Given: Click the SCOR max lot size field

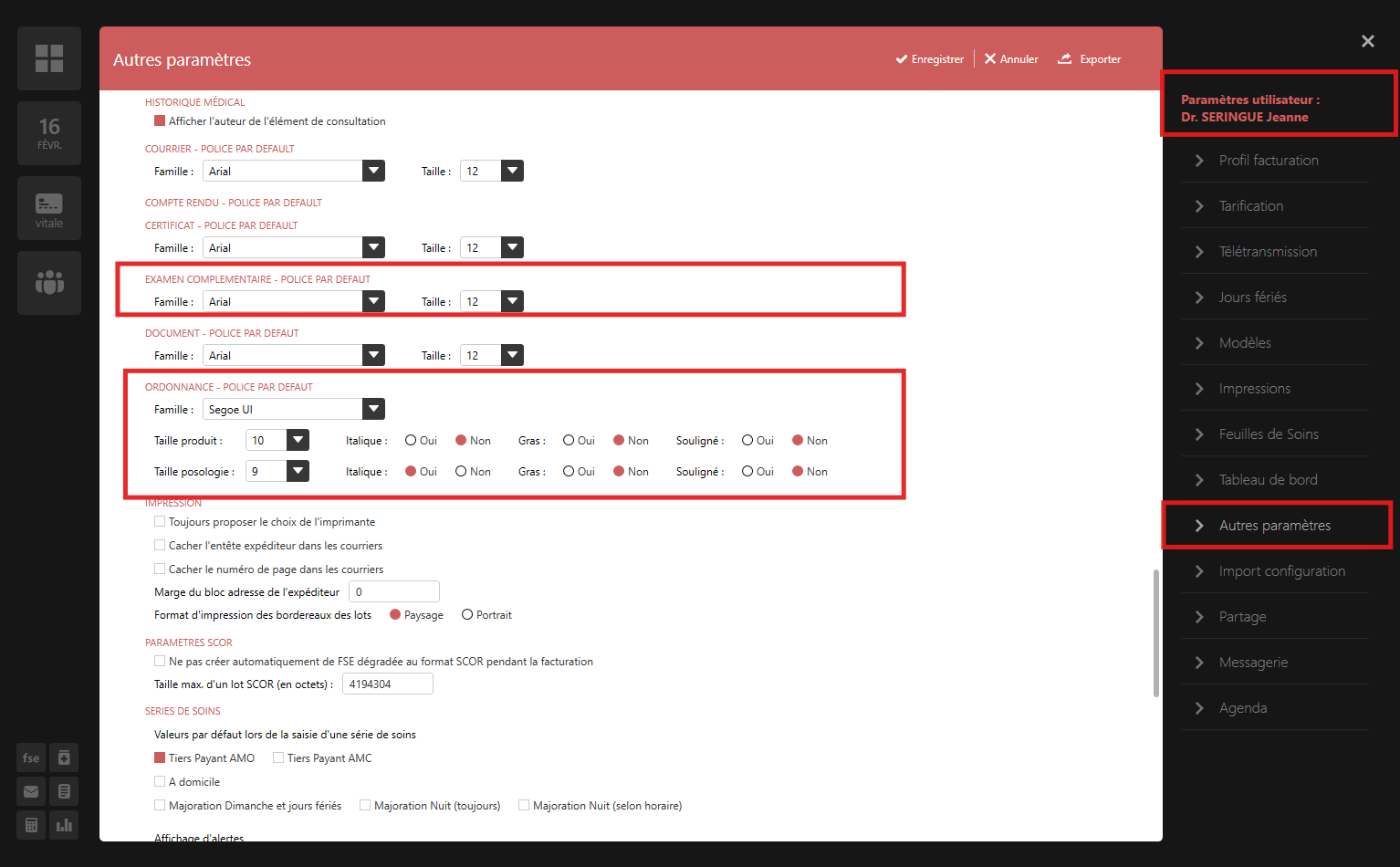Looking at the screenshot, I should 387,684.
